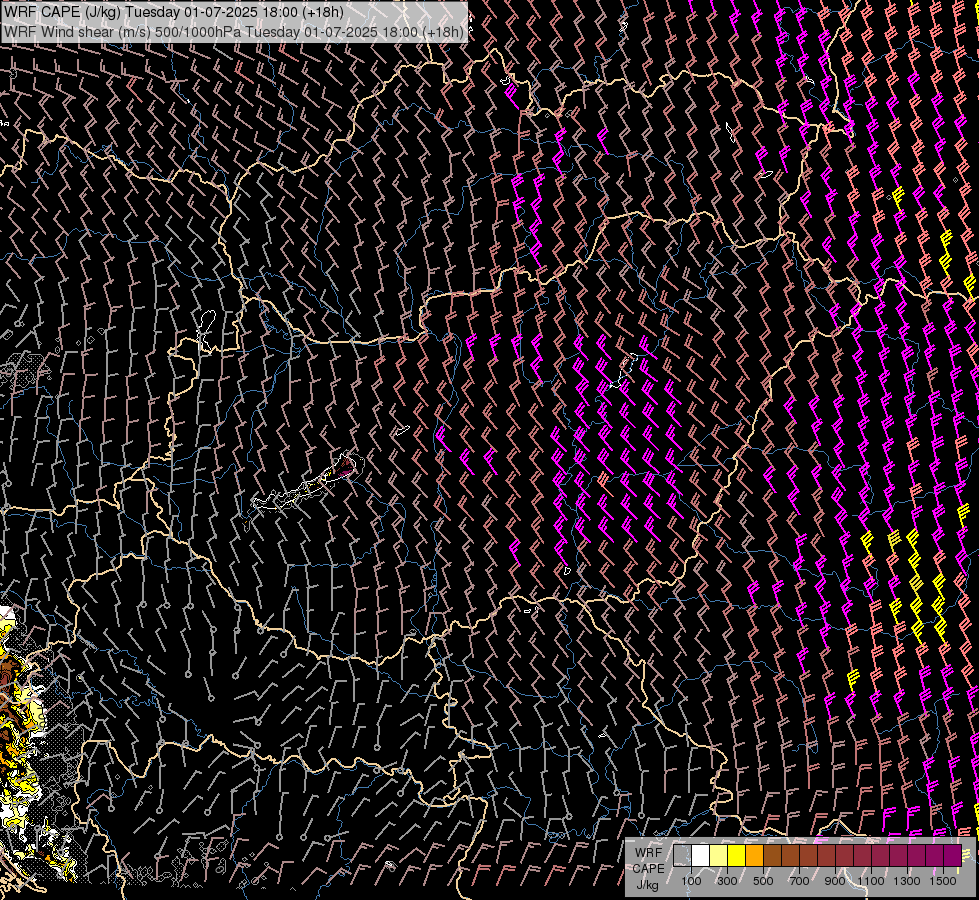Click the legend value 900

point(835,881)
